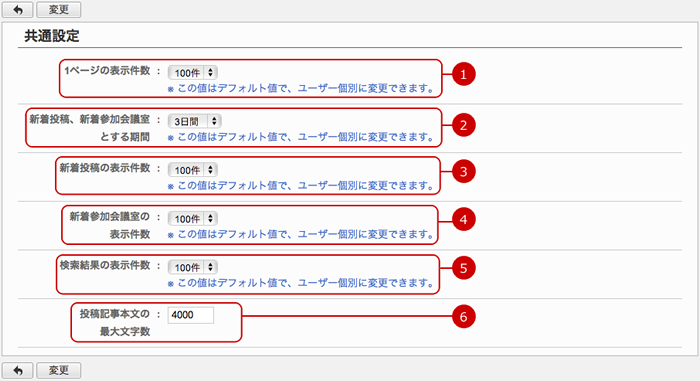Click the とする期間 label
This screenshot has width=700, height=381.
[125, 137]
